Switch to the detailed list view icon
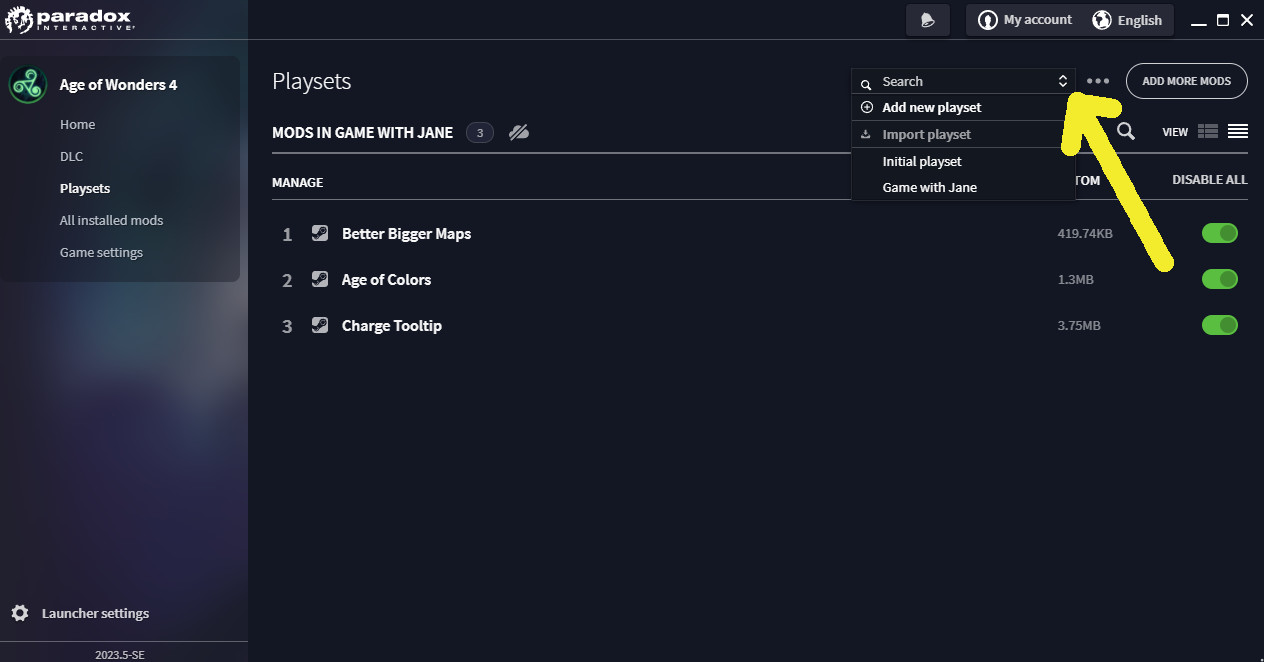The width and height of the screenshot is (1264, 662). (1208, 132)
